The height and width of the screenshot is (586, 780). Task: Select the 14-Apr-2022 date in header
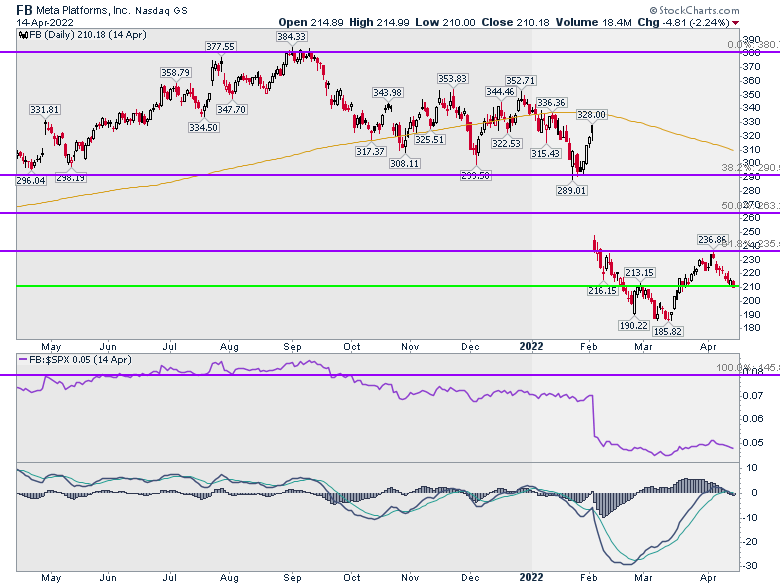tap(45, 22)
